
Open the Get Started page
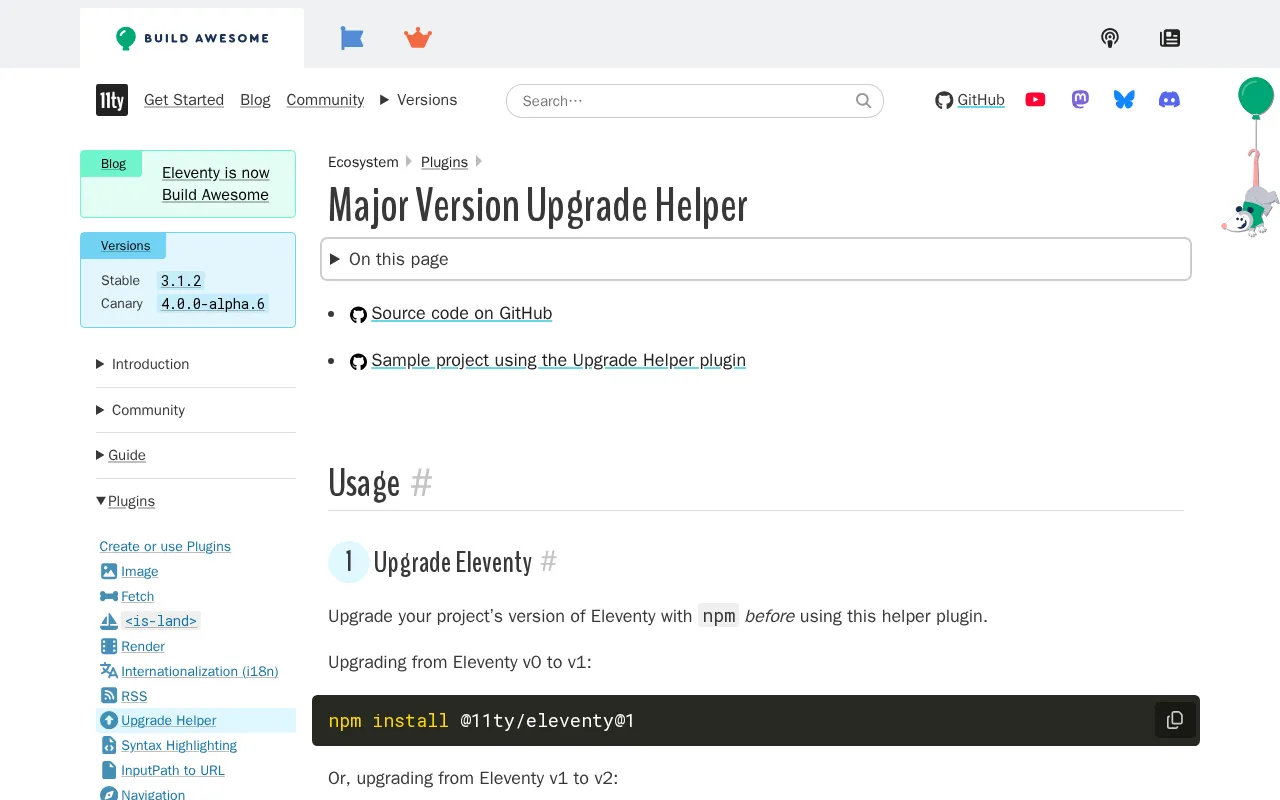pos(184,100)
